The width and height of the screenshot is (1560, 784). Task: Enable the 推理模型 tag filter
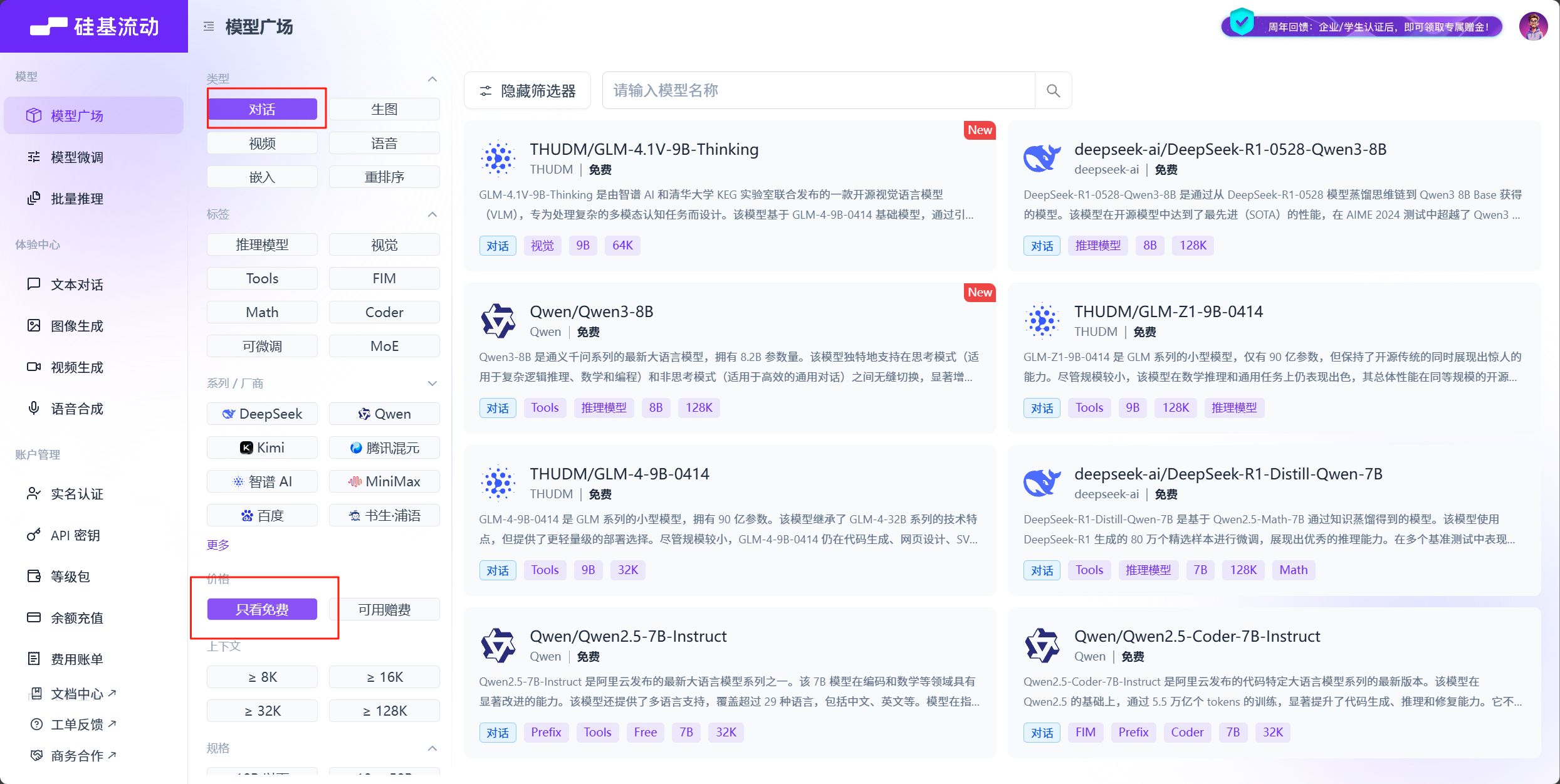pyautogui.click(x=262, y=244)
